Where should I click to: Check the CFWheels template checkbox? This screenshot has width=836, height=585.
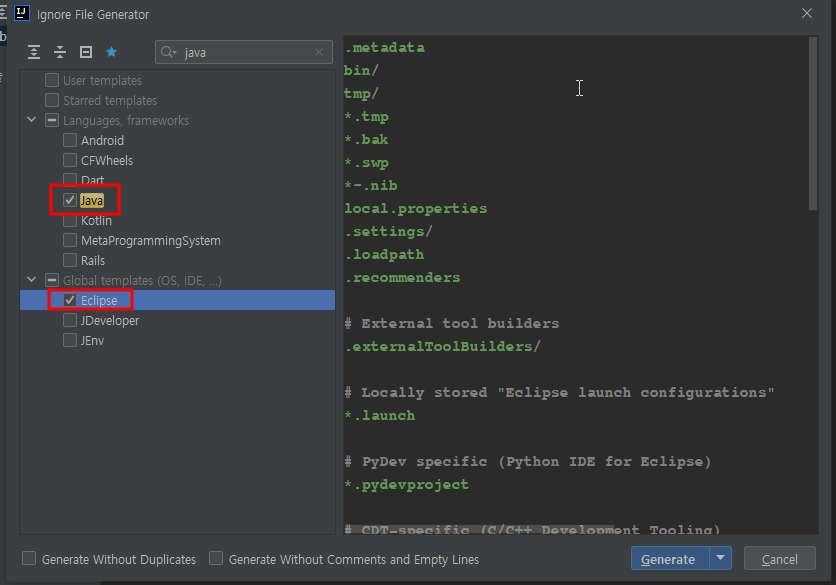click(70, 160)
